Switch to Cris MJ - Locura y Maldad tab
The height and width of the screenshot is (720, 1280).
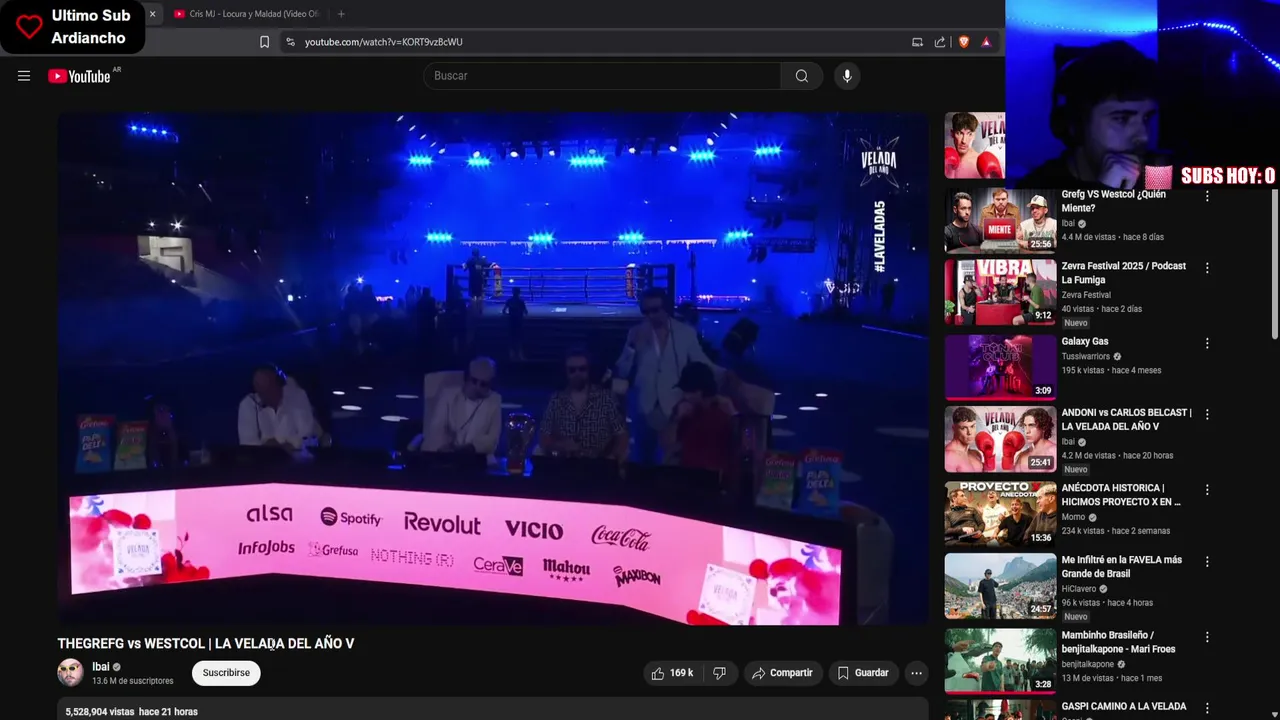click(248, 14)
